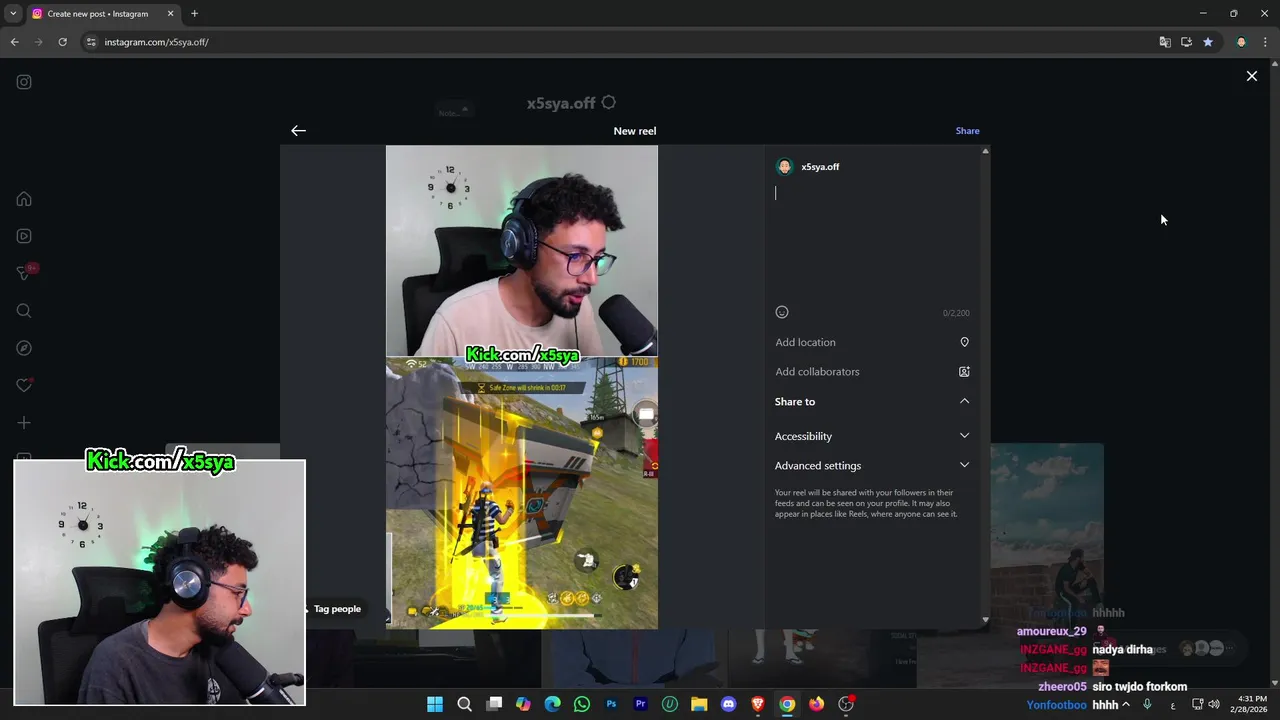Click the collaborators person icon

964,372
